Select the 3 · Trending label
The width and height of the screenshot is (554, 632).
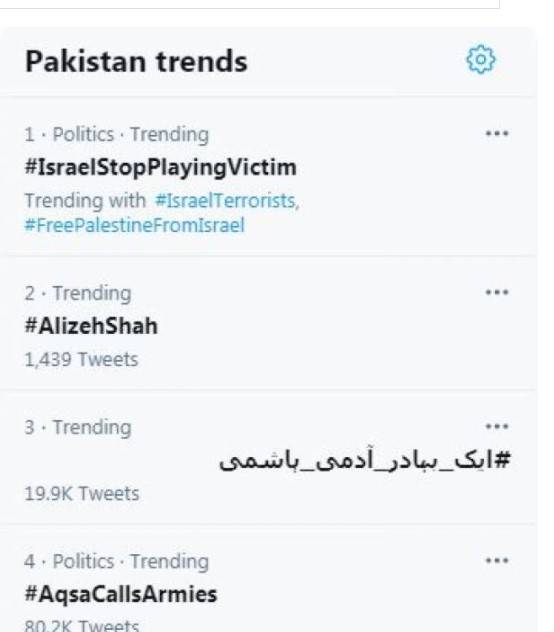pyautogui.click(x=78, y=427)
